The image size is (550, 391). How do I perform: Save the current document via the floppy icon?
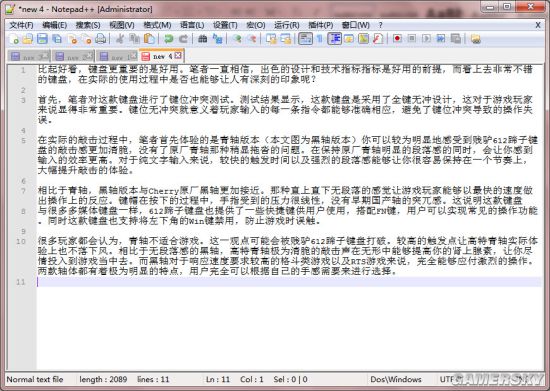click(42, 39)
